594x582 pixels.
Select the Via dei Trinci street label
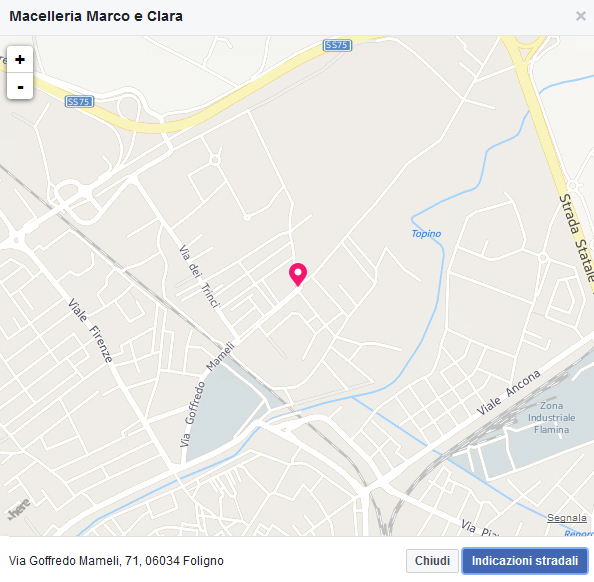pyautogui.click(x=199, y=276)
